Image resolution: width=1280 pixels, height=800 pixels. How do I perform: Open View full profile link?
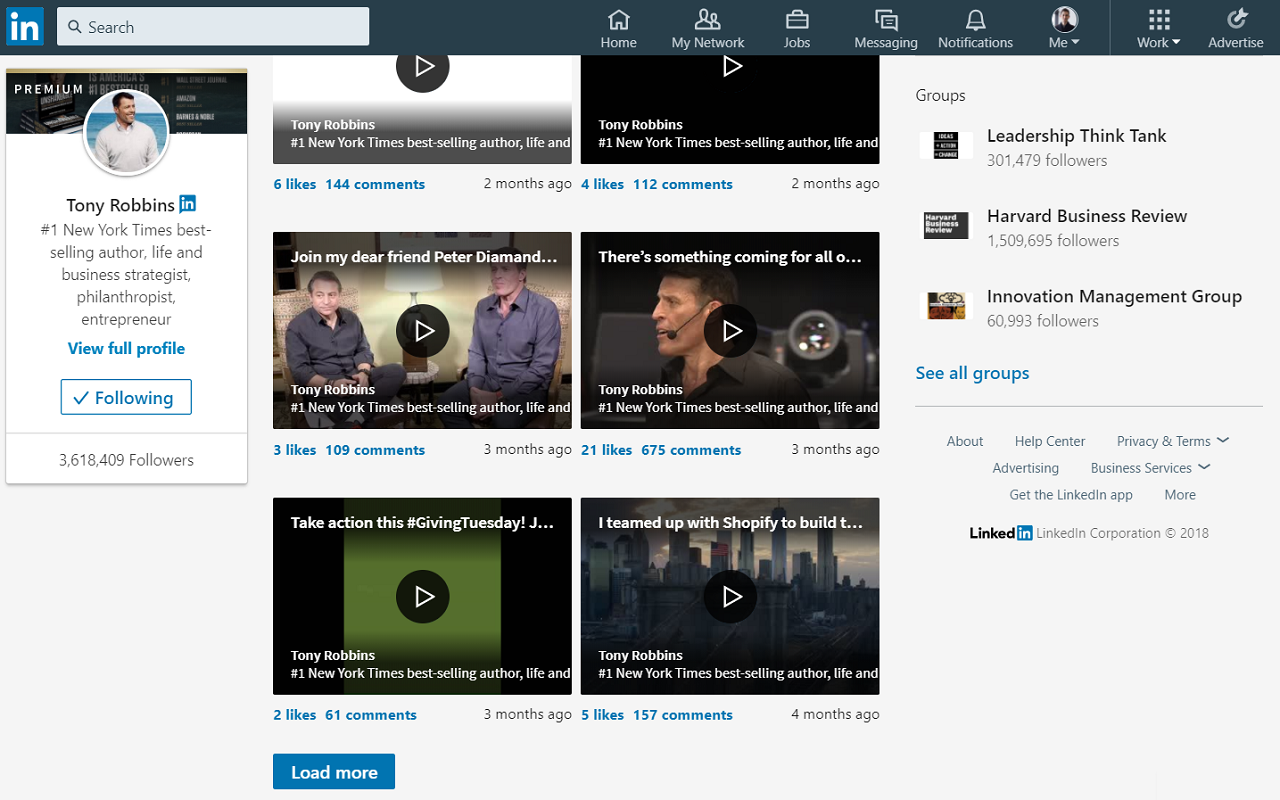pos(126,348)
